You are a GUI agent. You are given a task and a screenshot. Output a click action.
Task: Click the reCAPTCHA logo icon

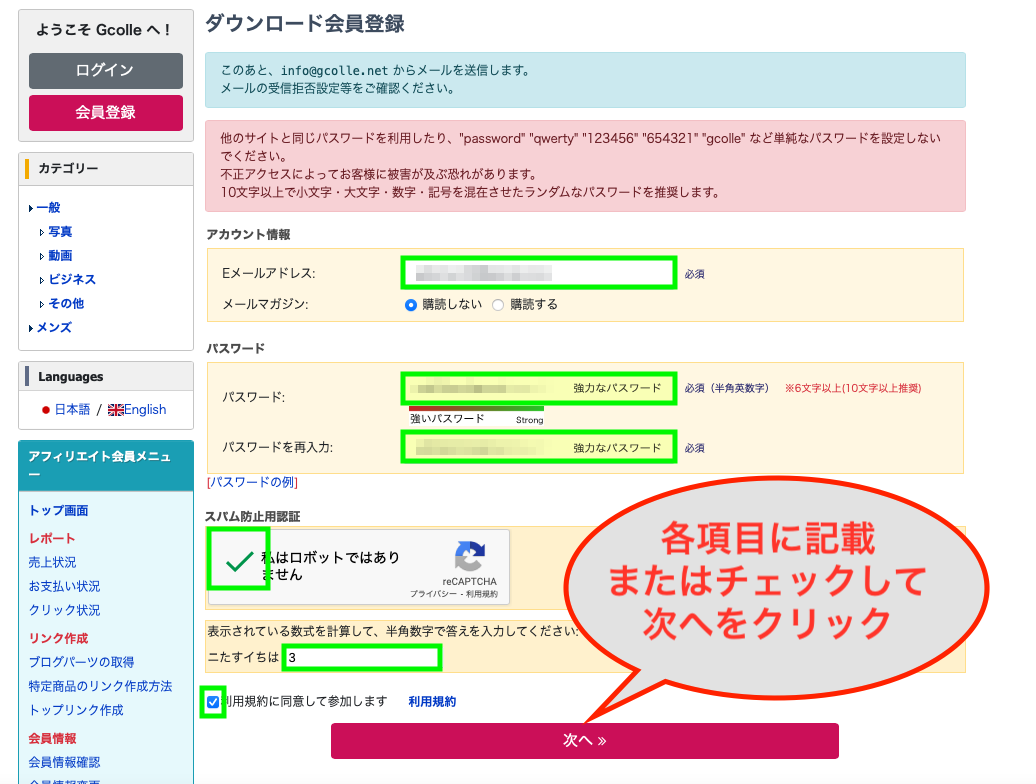pyautogui.click(x=469, y=557)
